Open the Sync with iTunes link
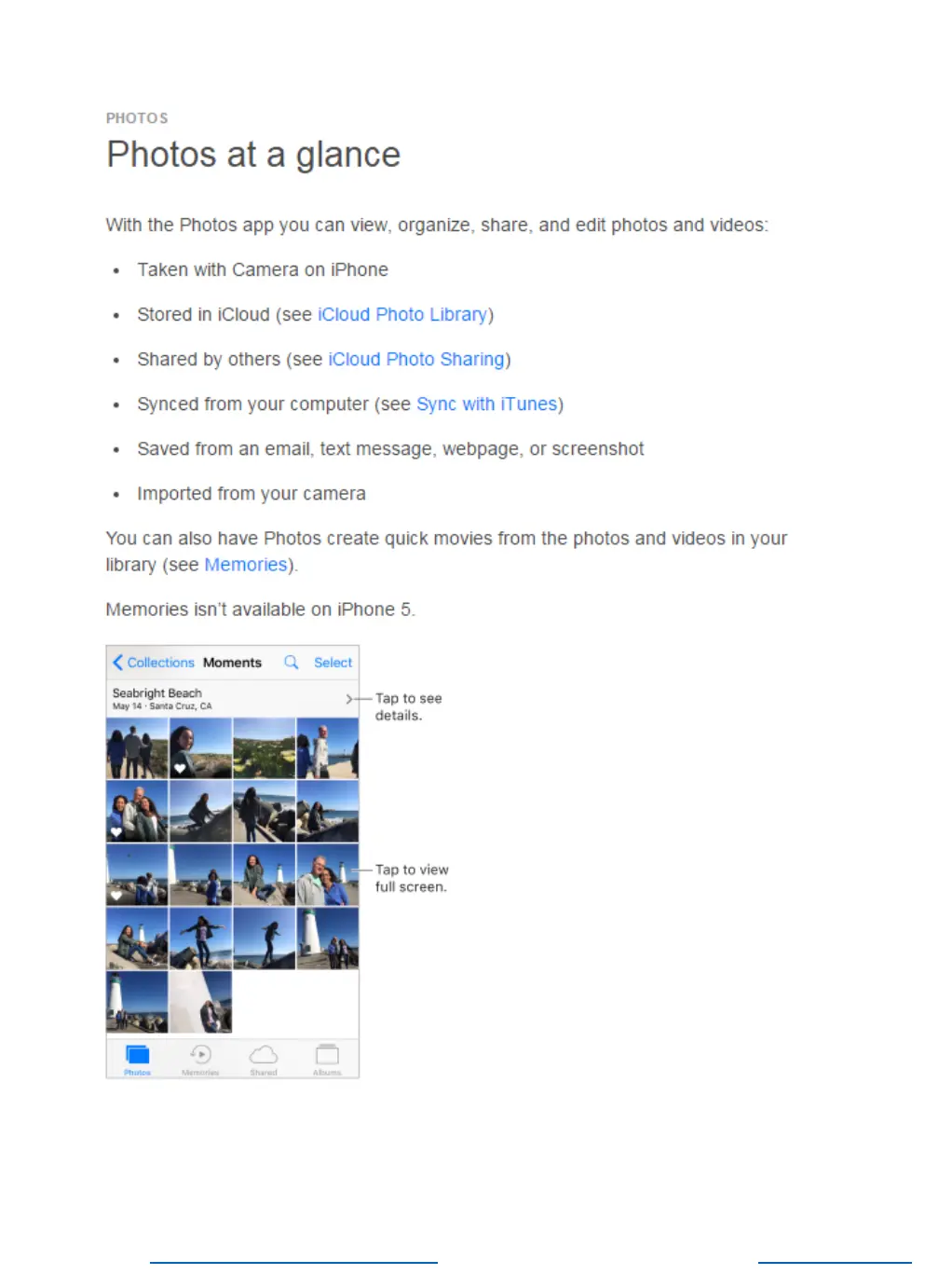The width and height of the screenshot is (952, 1288). click(x=486, y=404)
